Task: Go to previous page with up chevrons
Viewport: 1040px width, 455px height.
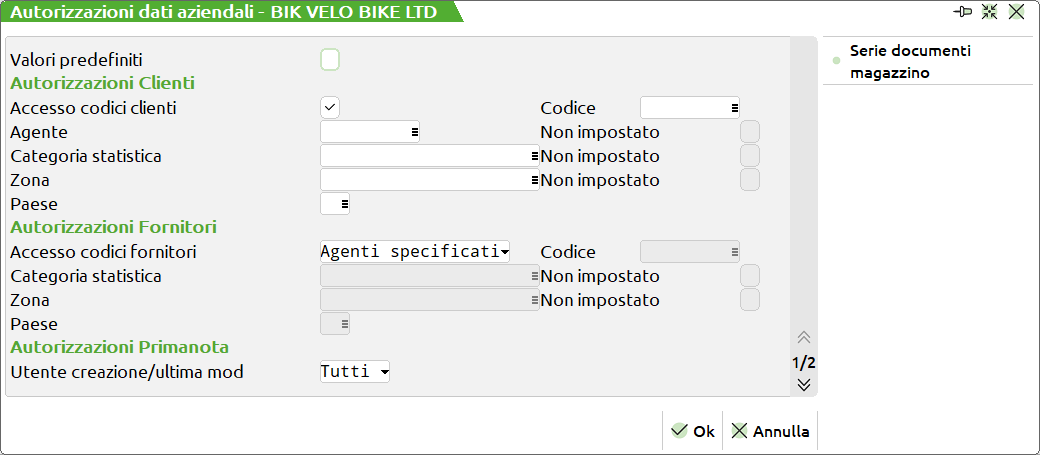Action: [x=804, y=338]
